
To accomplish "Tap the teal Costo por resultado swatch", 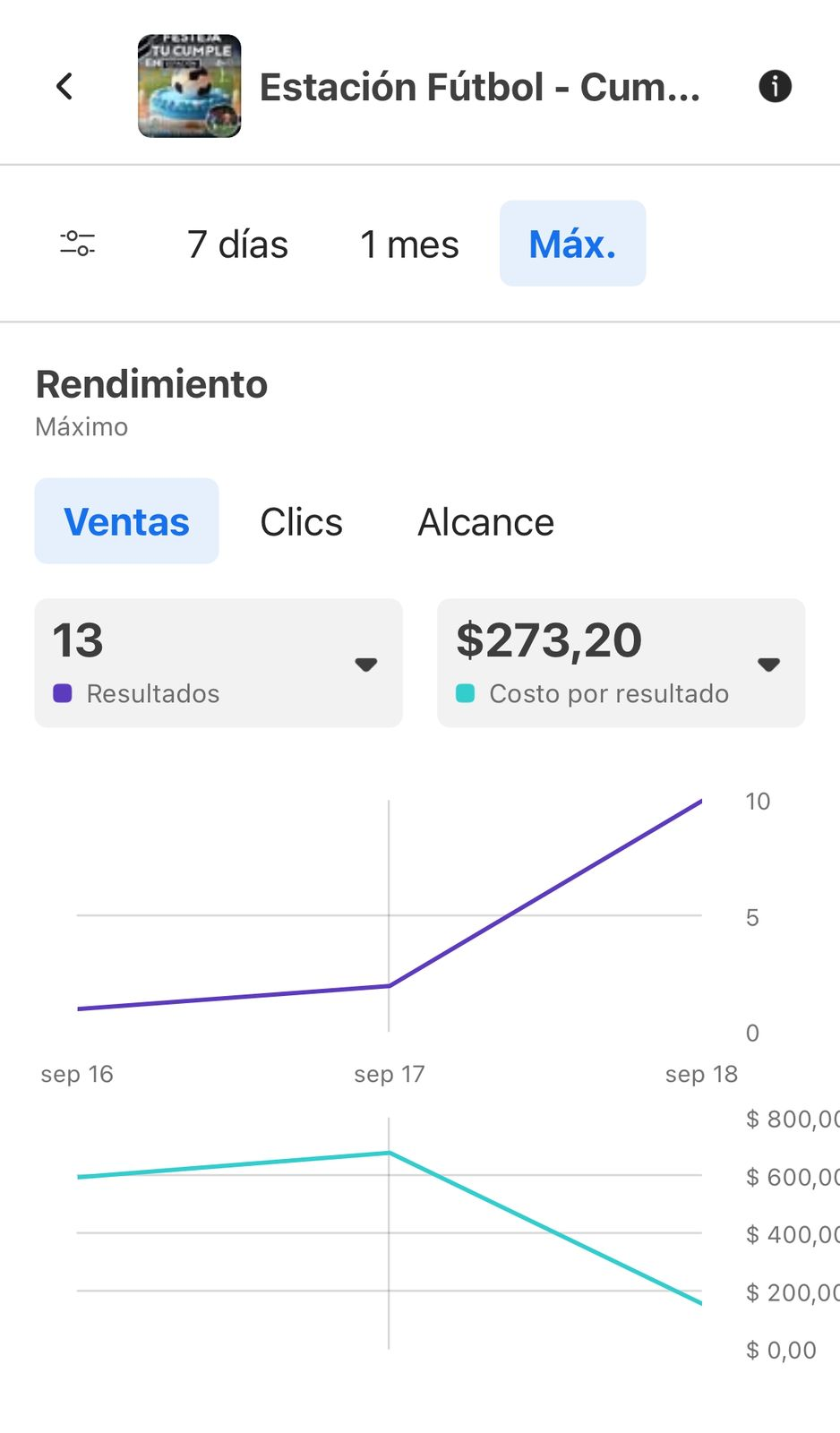I will click(466, 693).
